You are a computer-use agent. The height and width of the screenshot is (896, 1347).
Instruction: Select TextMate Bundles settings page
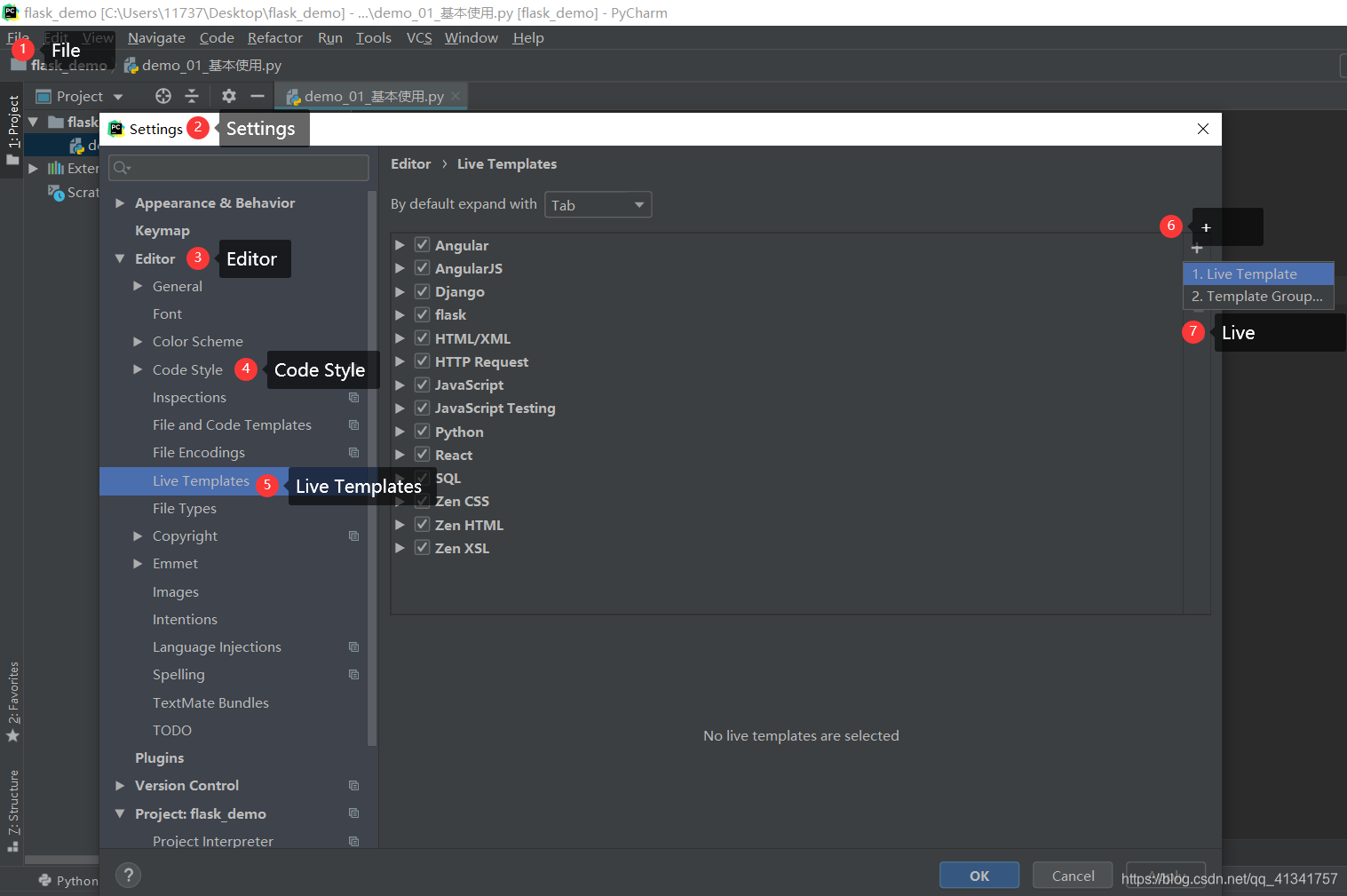[x=210, y=703]
